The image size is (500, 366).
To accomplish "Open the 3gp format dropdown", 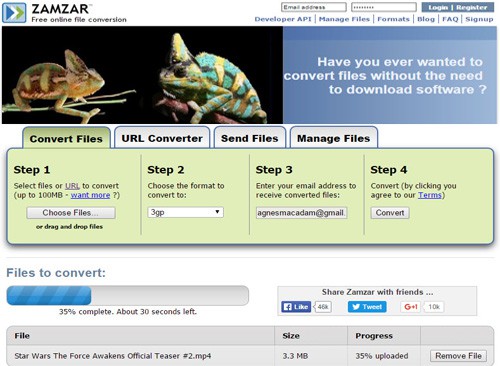I will [x=186, y=212].
